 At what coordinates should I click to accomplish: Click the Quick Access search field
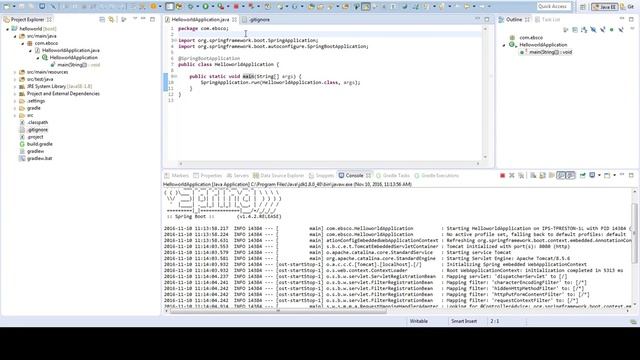[553, 7]
